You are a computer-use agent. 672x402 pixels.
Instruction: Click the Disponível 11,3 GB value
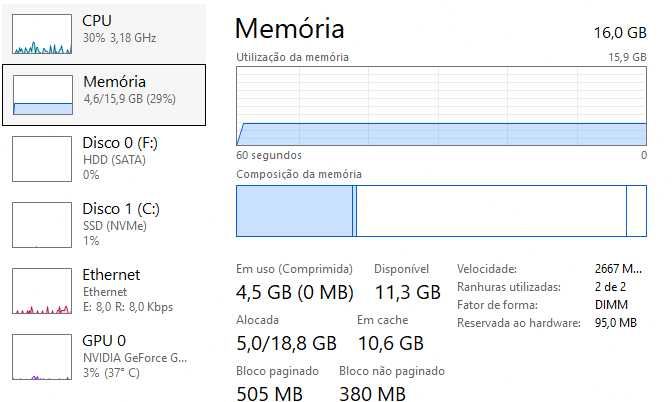[x=406, y=292]
